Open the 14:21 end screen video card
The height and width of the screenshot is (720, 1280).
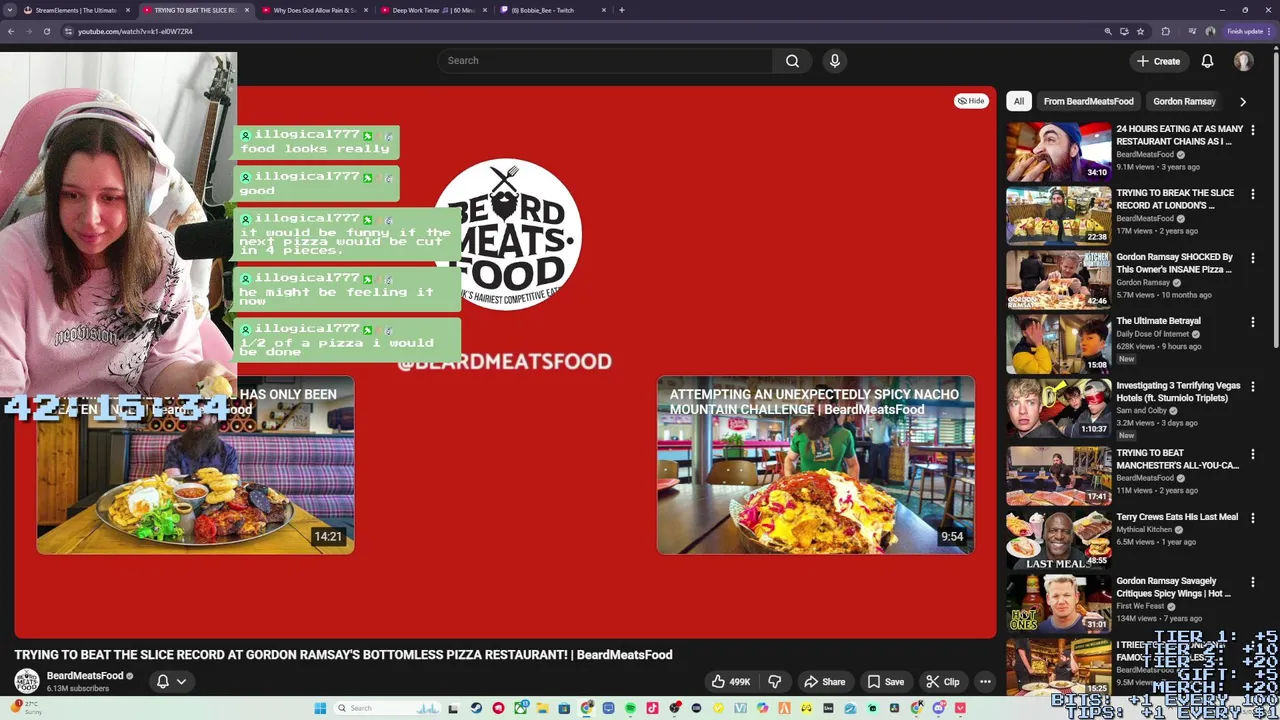point(195,465)
